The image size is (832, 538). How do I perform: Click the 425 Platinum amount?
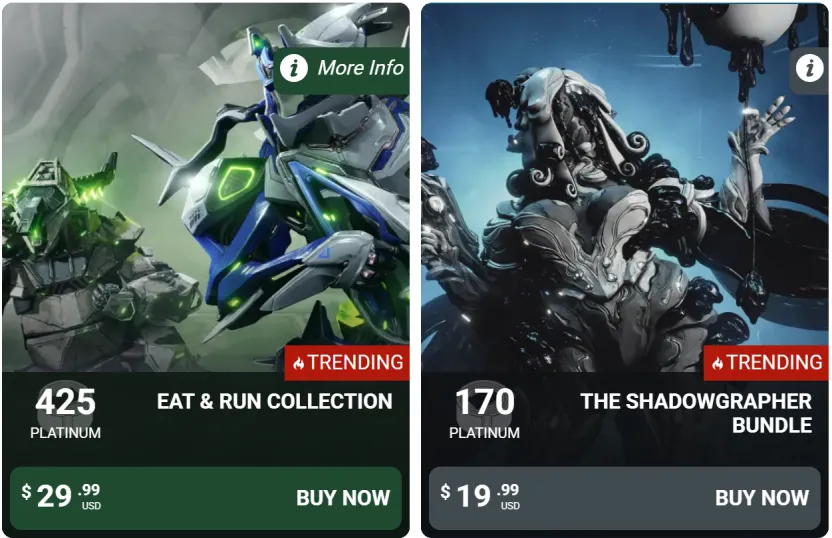click(x=65, y=414)
